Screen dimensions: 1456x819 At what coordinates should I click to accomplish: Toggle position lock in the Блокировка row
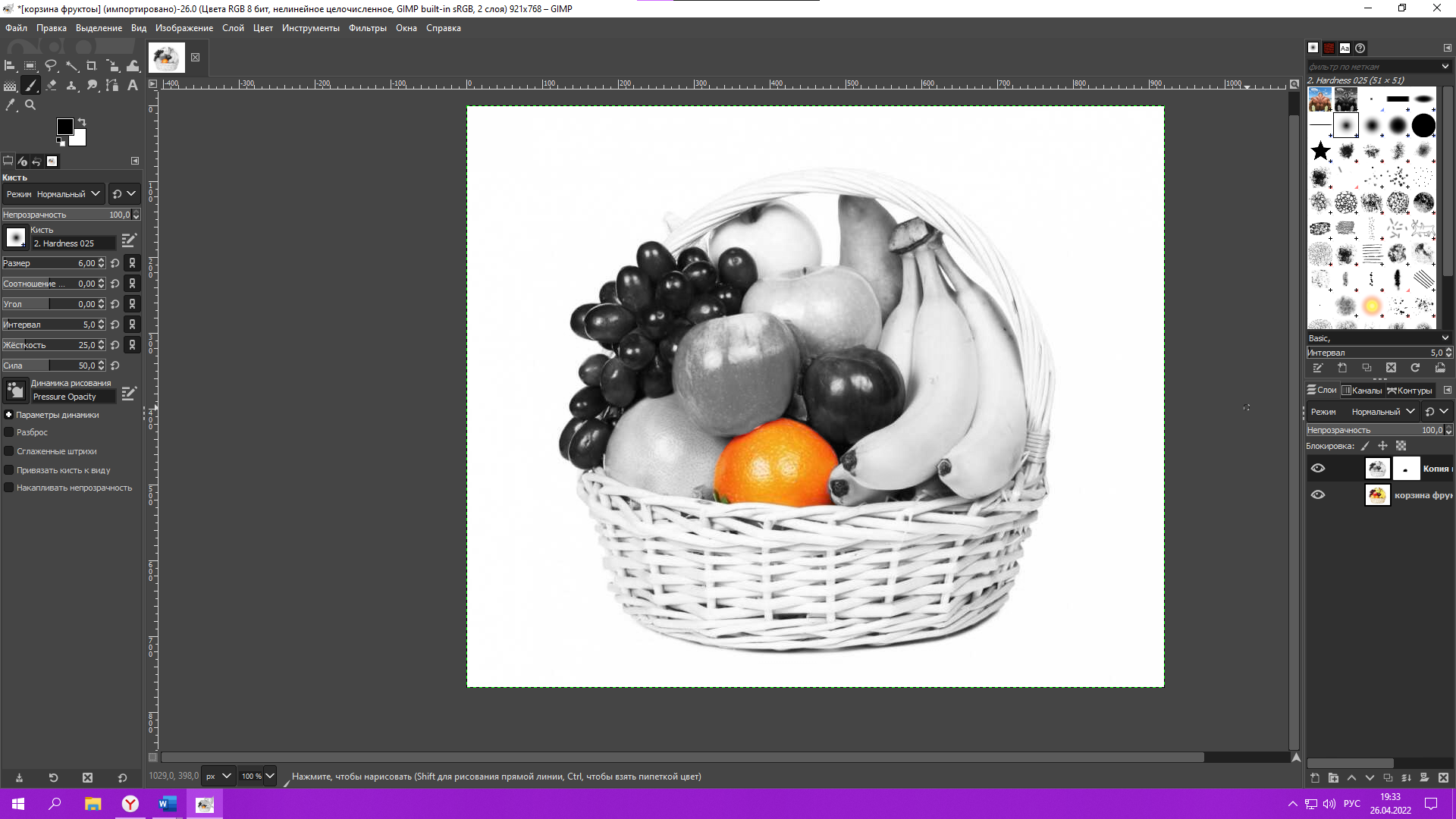(1382, 446)
